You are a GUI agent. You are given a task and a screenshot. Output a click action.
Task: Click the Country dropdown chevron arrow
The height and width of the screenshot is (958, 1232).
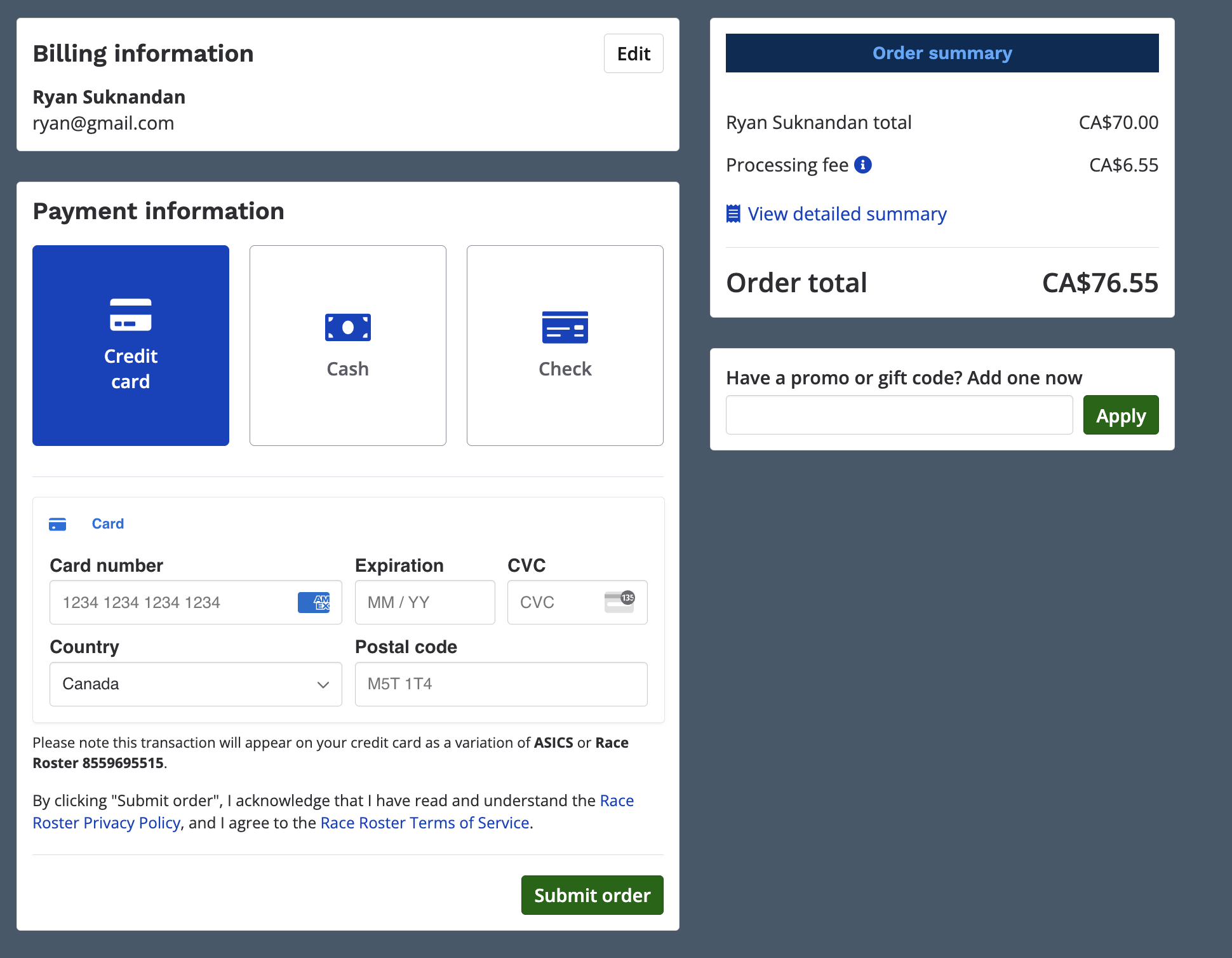(x=323, y=685)
